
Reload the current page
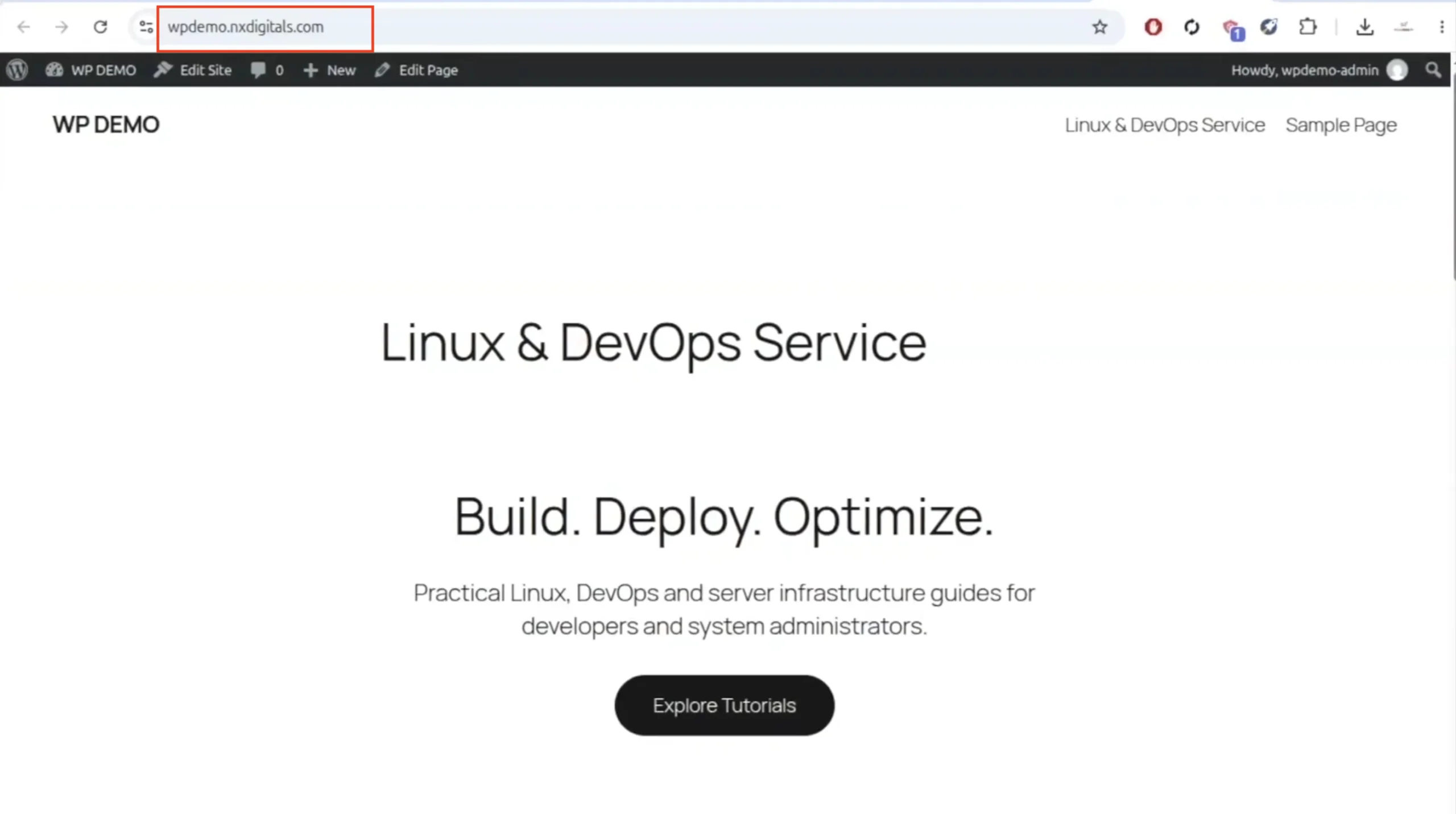[100, 27]
